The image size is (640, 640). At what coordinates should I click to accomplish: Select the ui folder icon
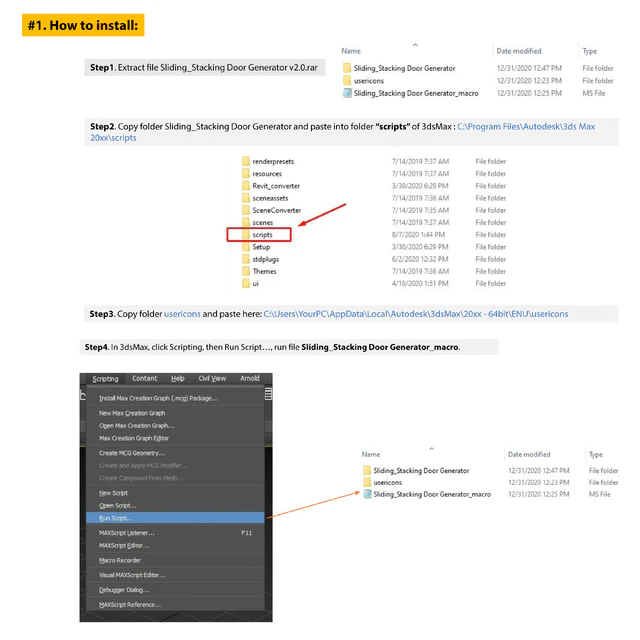click(x=245, y=284)
